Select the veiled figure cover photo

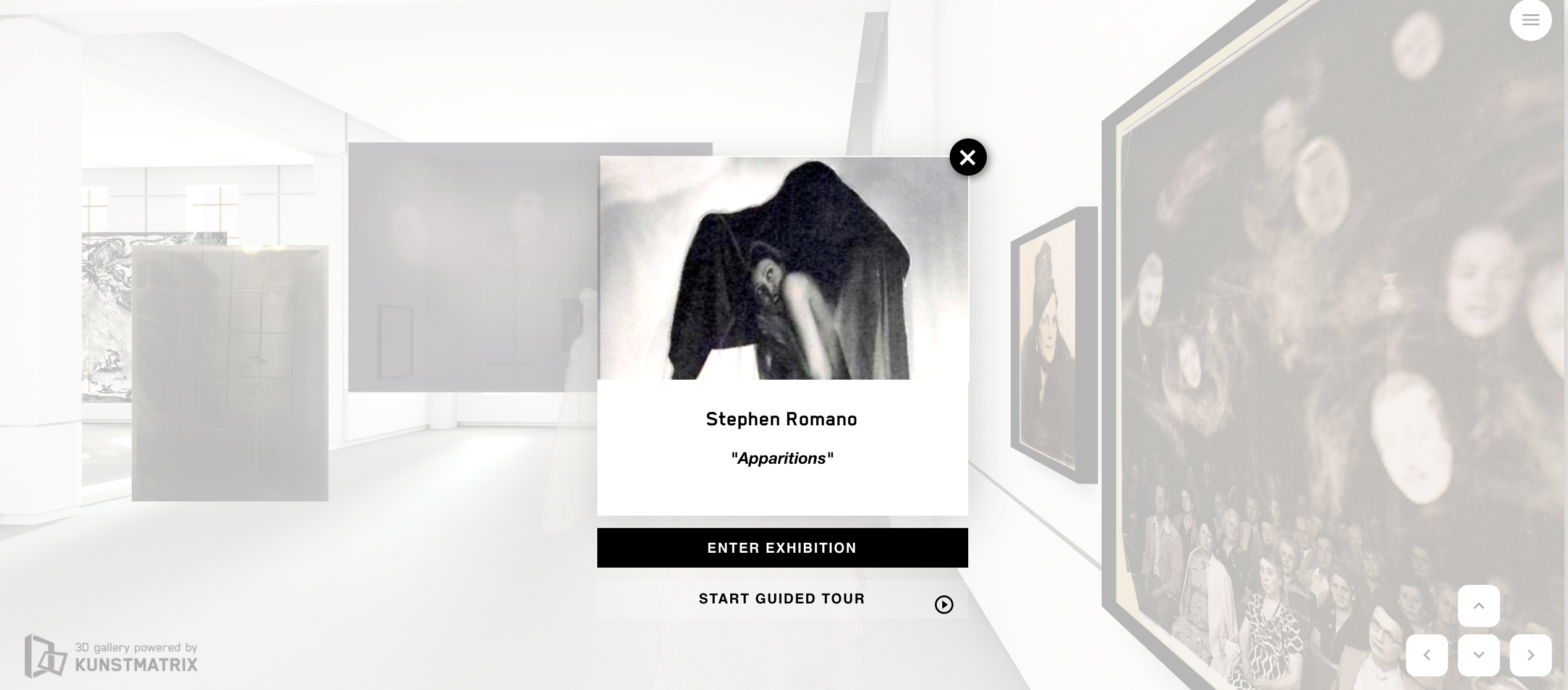(x=783, y=268)
